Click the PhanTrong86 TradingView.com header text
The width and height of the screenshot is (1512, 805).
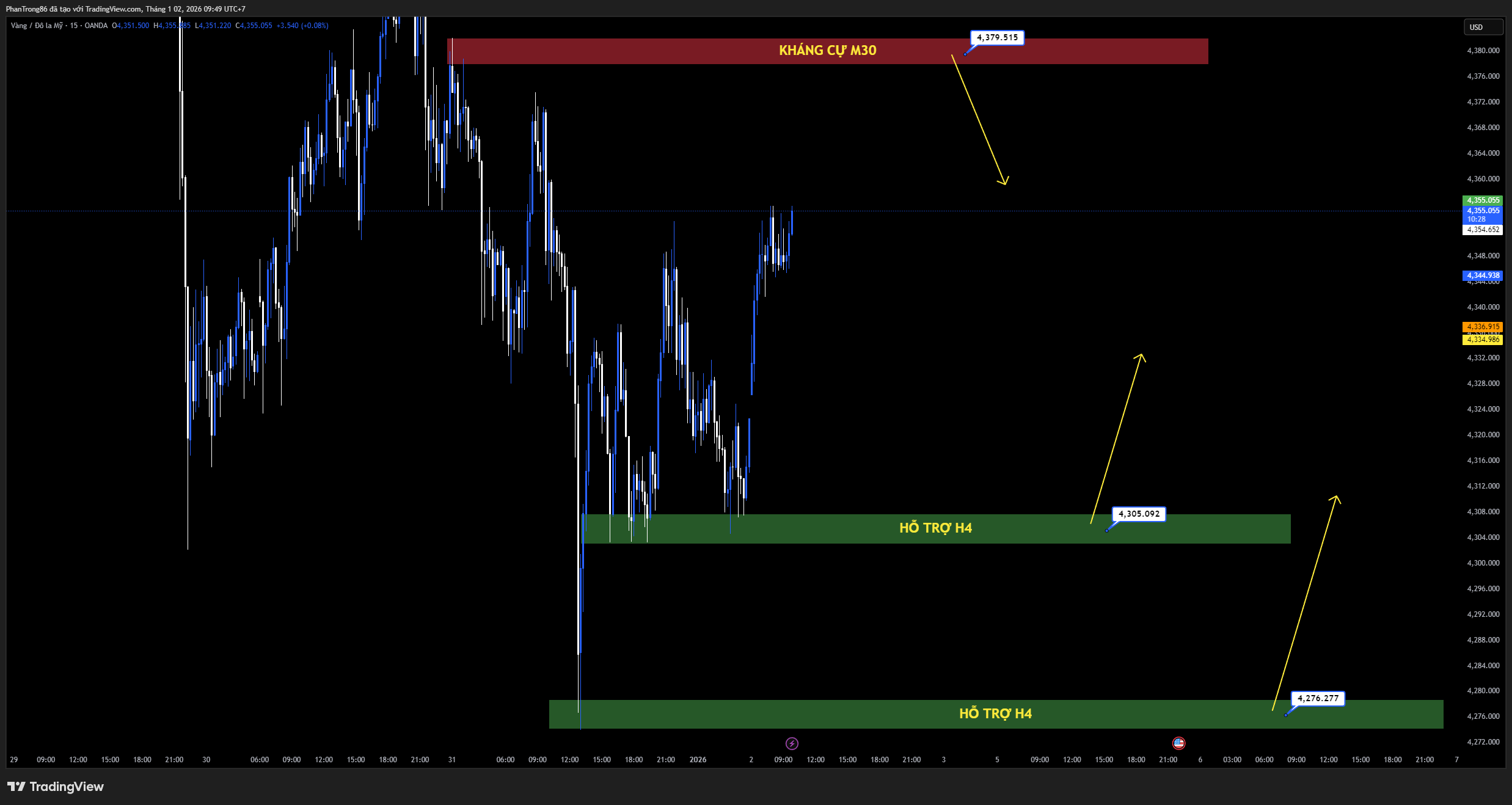point(125,9)
